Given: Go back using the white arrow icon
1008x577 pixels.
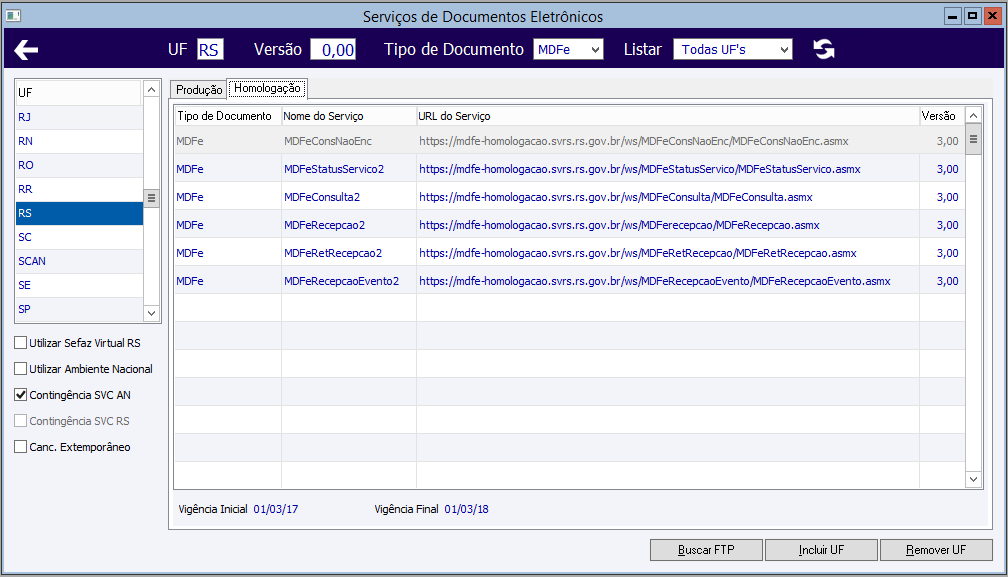Looking at the screenshot, I should point(26,49).
